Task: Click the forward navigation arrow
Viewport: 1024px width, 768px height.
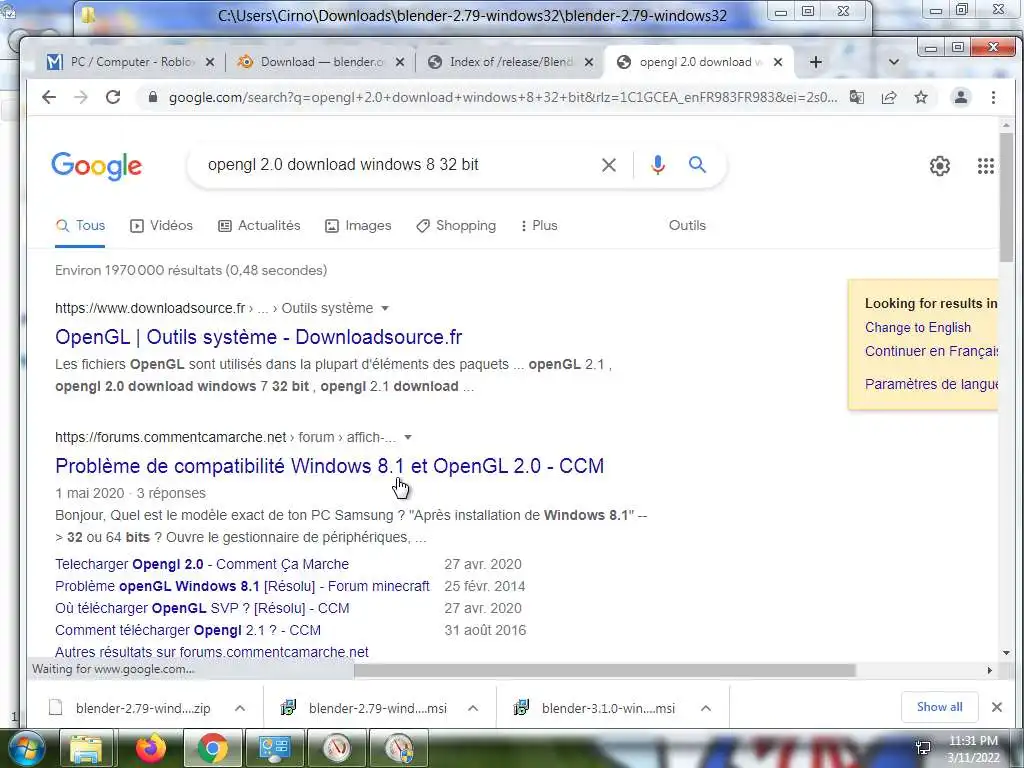Action: click(x=80, y=97)
